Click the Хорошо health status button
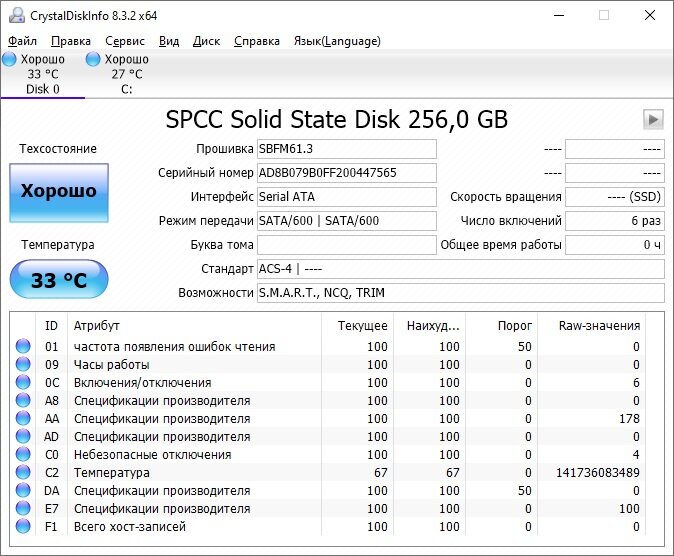 pyautogui.click(x=59, y=193)
